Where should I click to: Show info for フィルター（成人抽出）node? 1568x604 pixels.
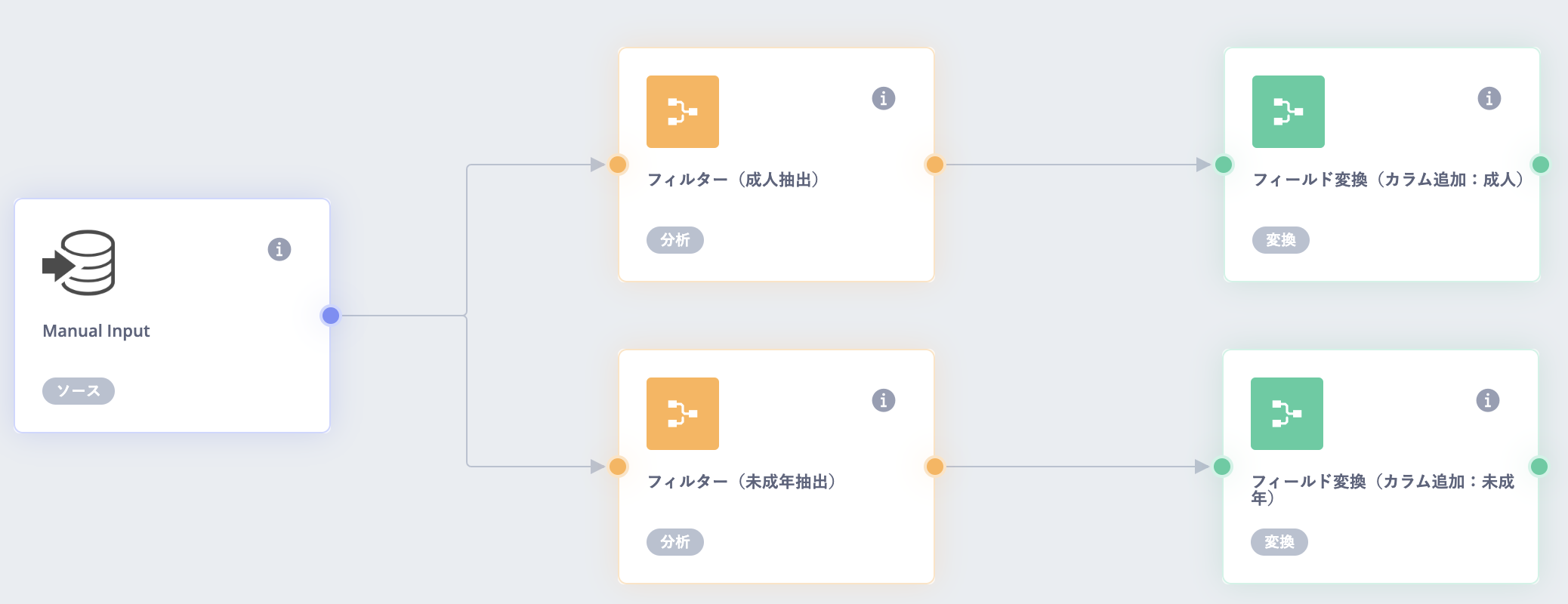[884, 98]
